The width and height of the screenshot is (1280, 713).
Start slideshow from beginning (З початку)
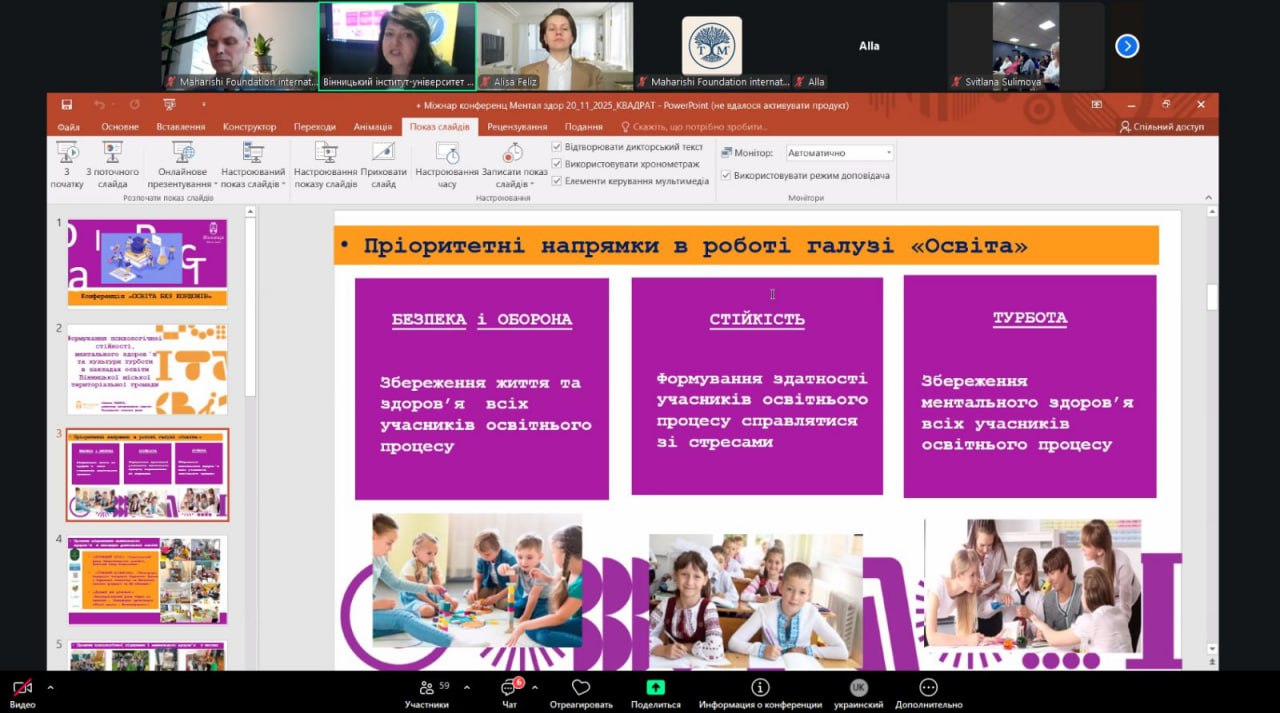(x=67, y=154)
